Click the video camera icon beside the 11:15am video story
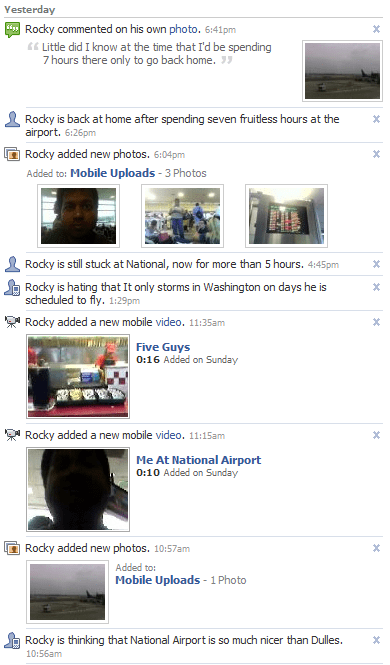The width and height of the screenshot is (390, 665). coord(12,436)
